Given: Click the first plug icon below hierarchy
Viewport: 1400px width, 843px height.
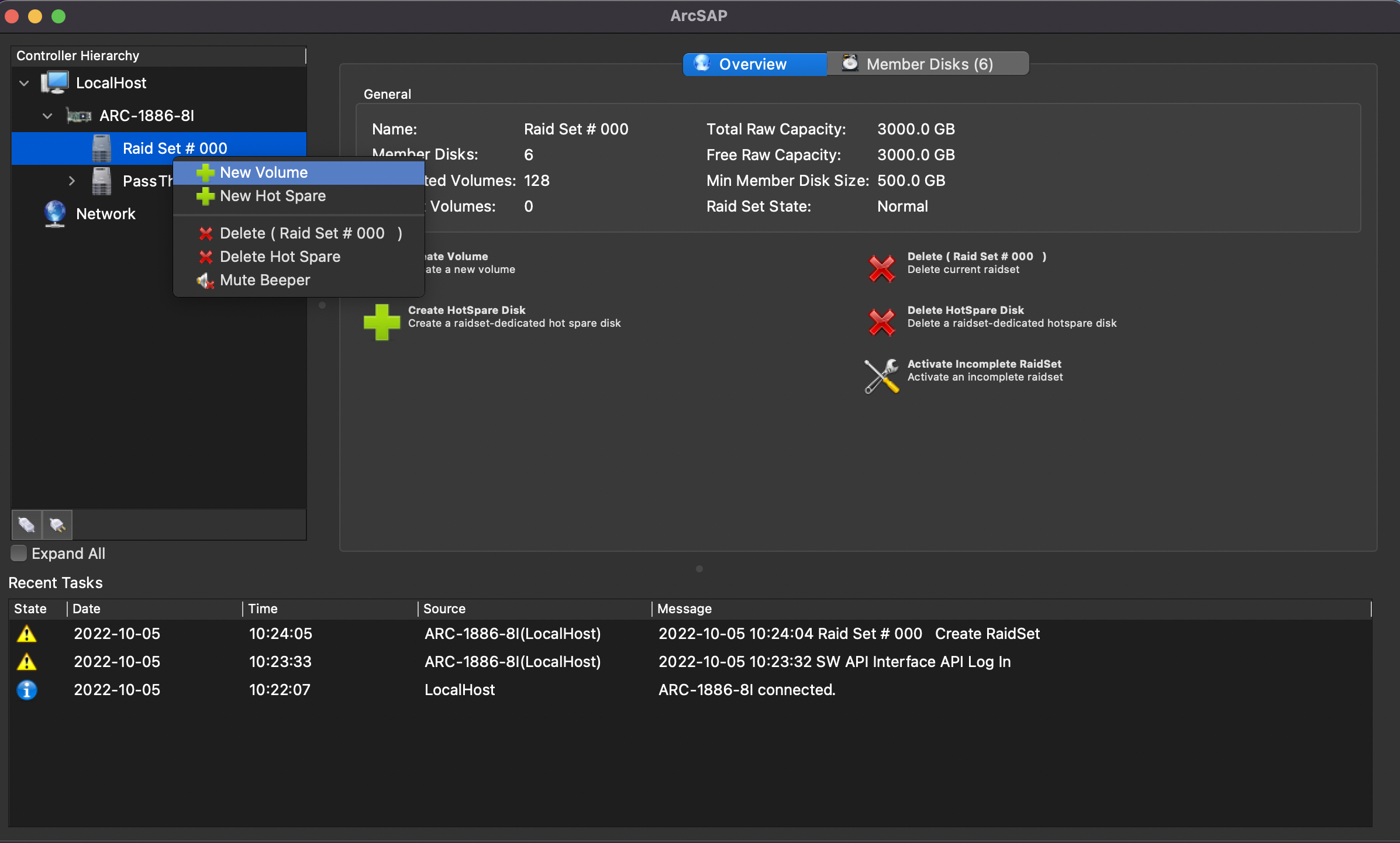Looking at the screenshot, I should 27,524.
